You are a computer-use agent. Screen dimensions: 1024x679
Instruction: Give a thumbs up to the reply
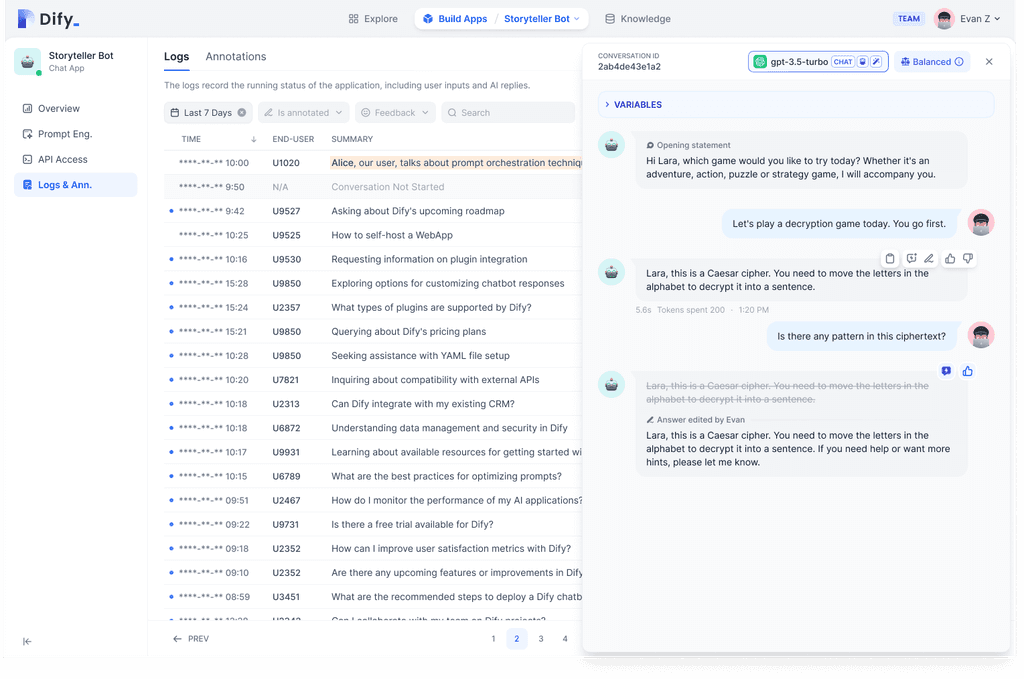[951, 257]
